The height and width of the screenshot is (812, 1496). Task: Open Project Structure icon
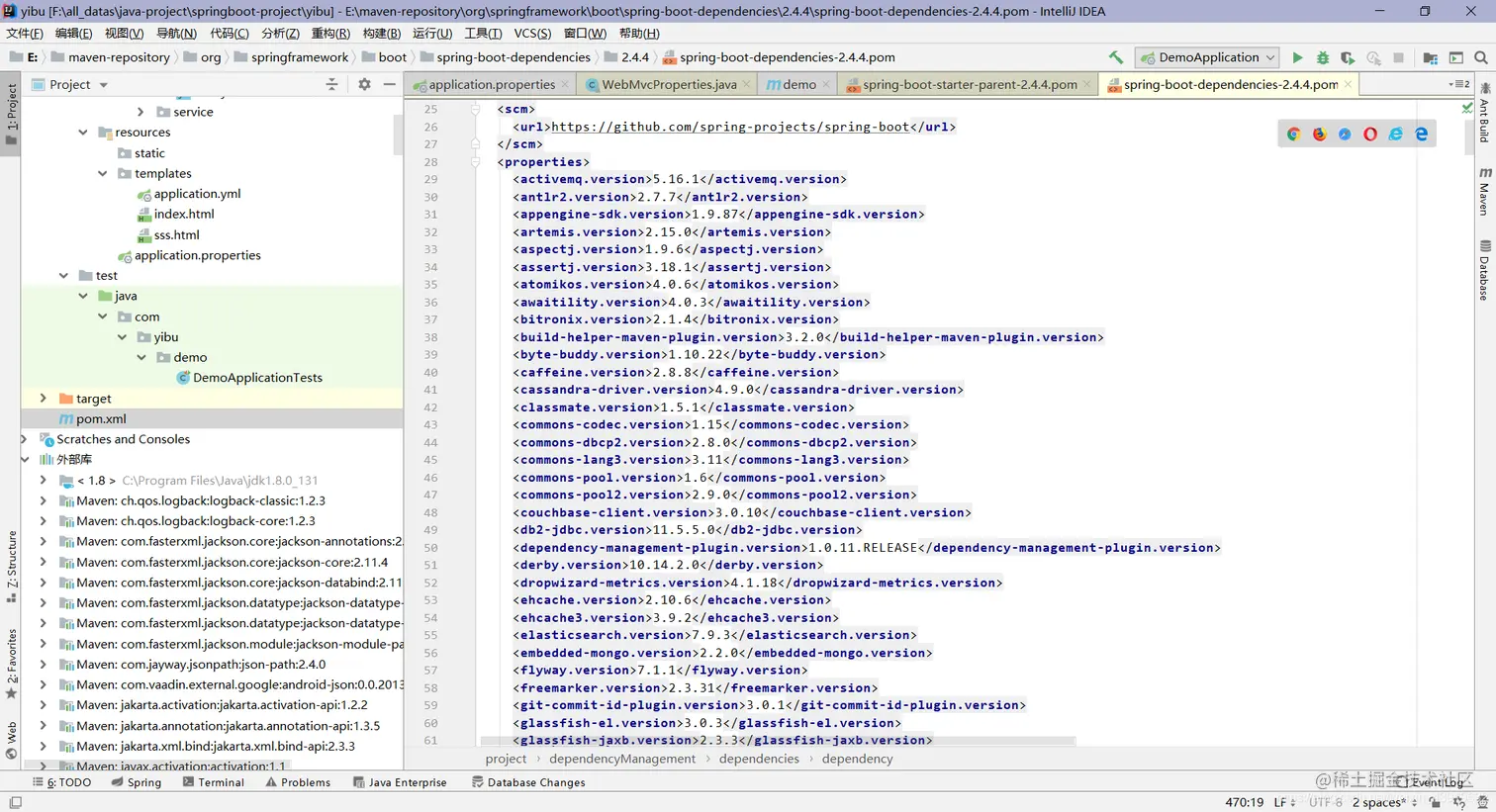point(1430,57)
